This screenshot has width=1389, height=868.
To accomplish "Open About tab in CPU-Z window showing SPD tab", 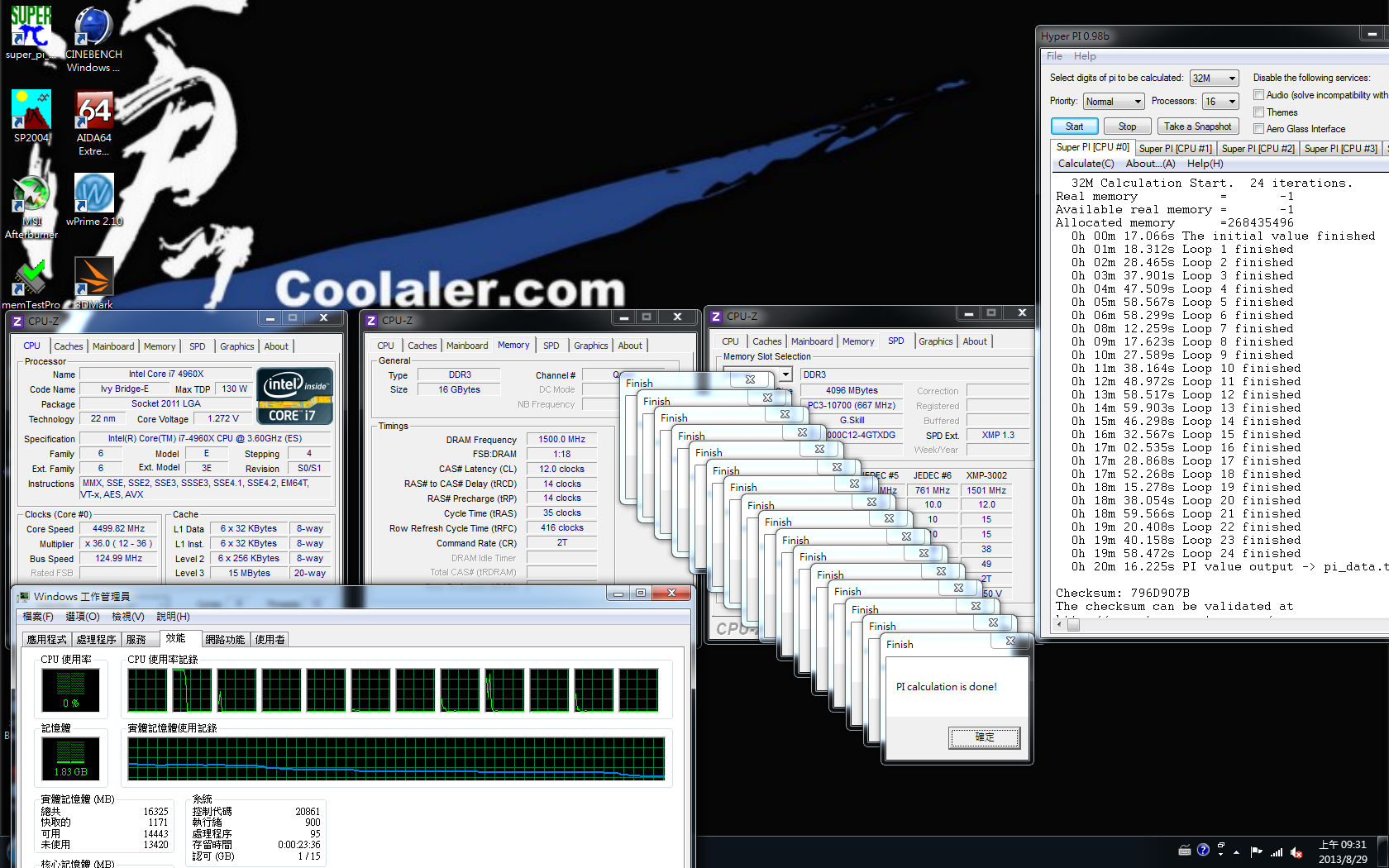I will pyautogui.click(x=975, y=341).
